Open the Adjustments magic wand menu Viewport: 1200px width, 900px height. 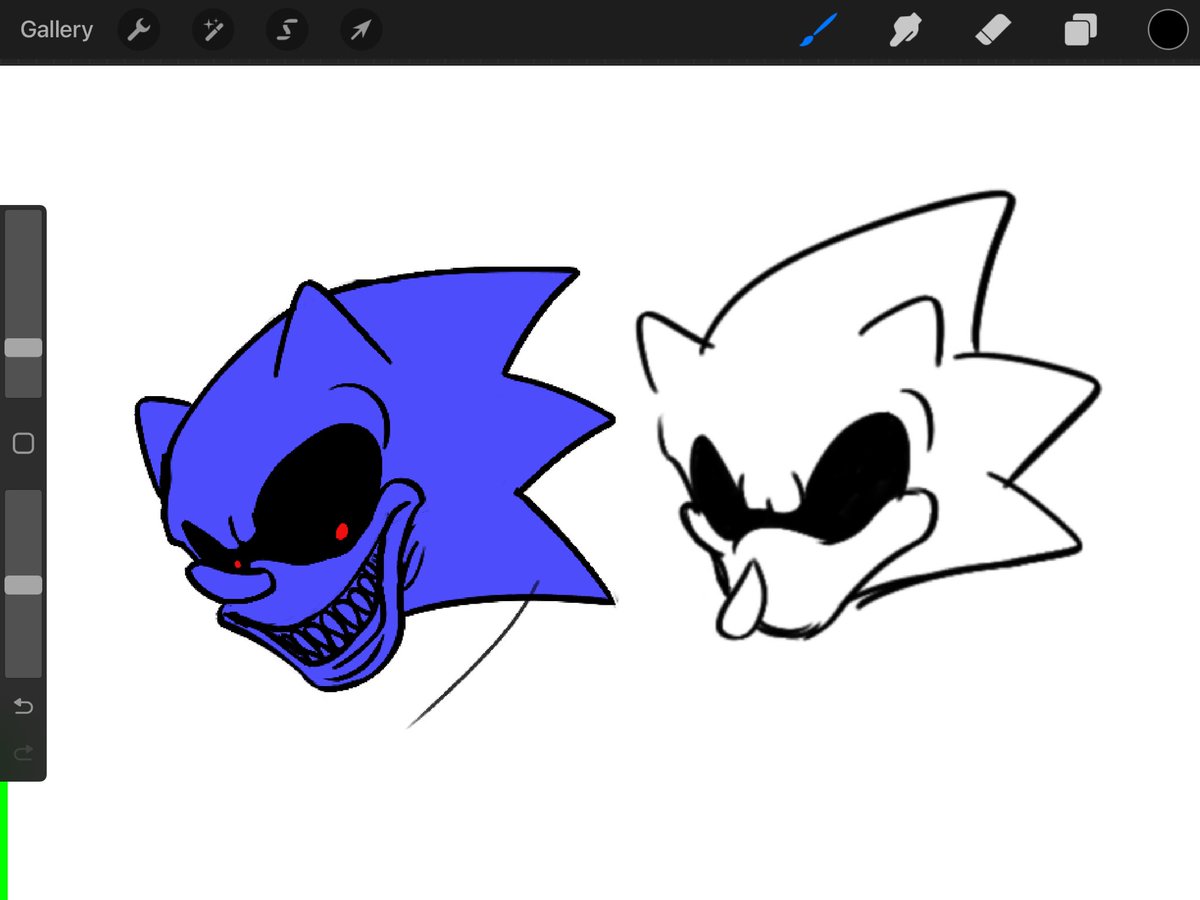(213, 31)
